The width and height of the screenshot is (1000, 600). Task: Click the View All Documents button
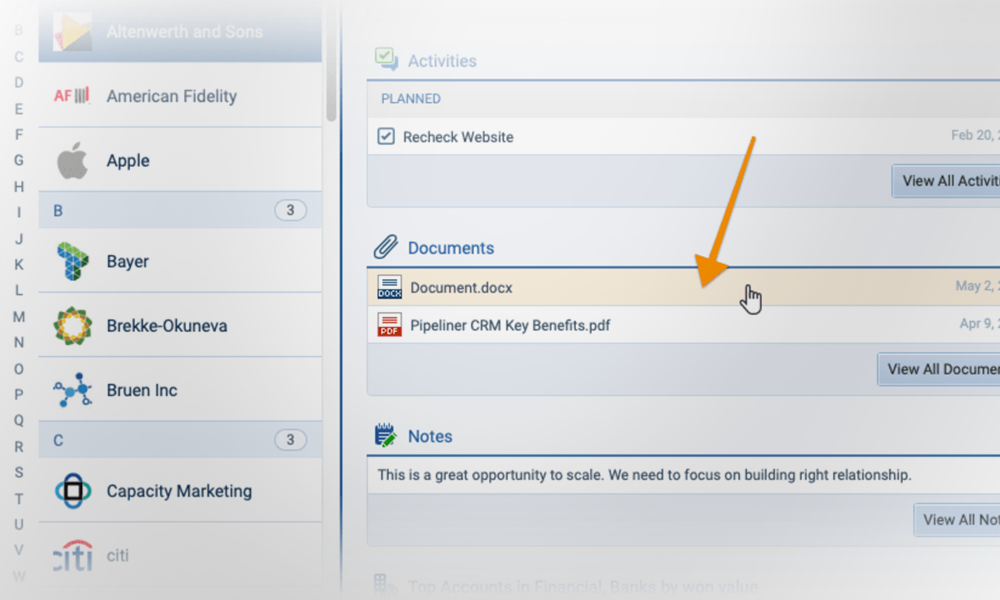click(940, 369)
